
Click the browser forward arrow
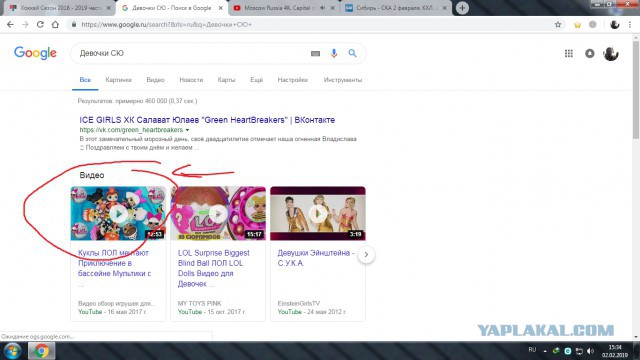pyautogui.click(x=25, y=25)
